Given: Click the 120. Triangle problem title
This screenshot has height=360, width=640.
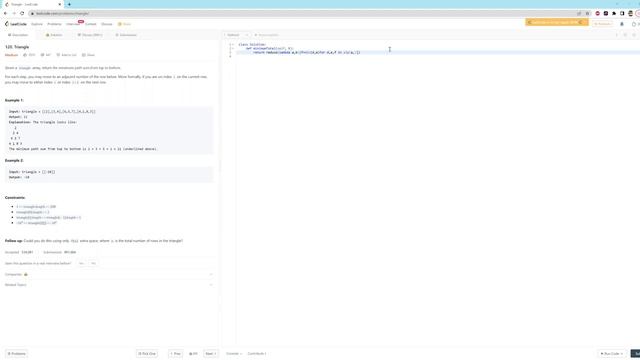Looking at the screenshot, I should click(17, 47).
